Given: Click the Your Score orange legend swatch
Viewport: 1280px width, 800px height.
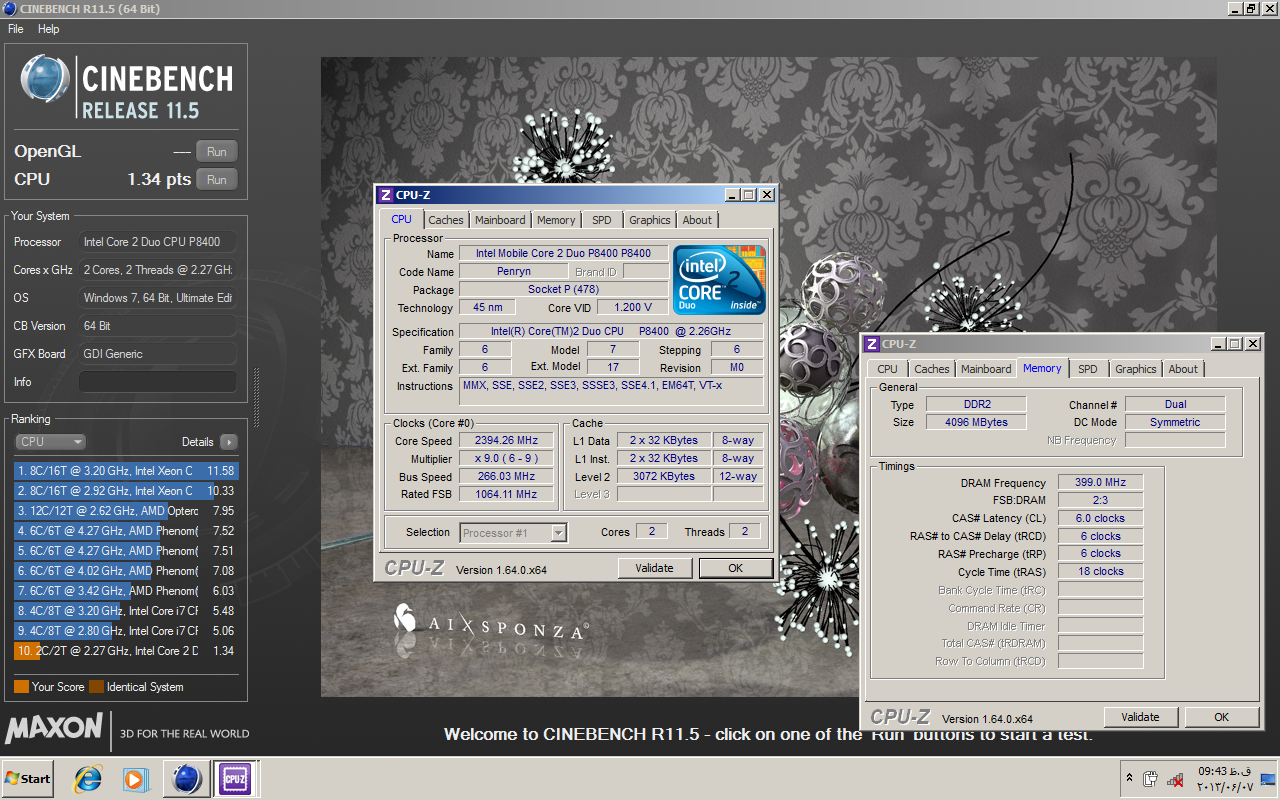Looking at the screenshot, I should [21, 687].
